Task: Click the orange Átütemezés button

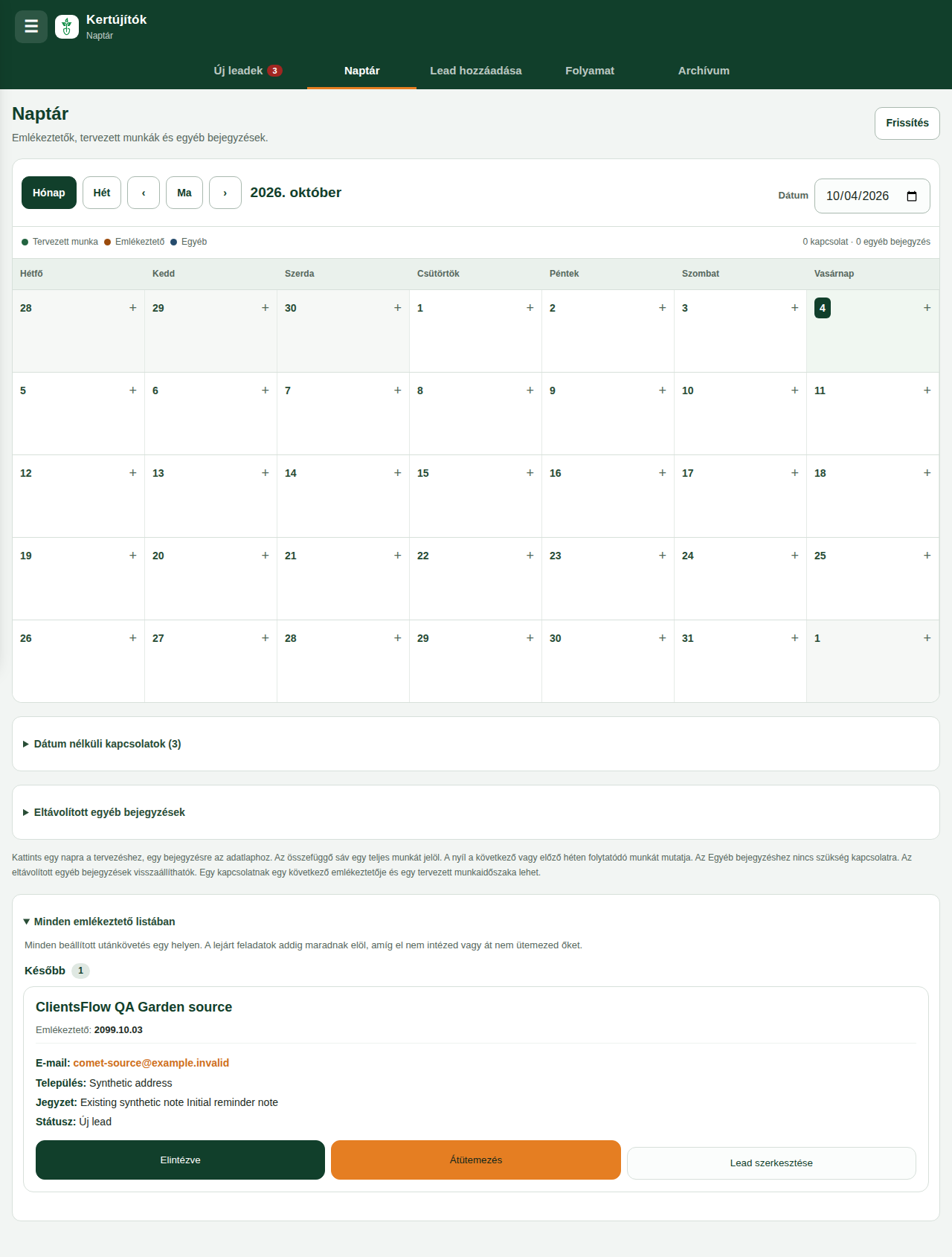Action: [x=476, y=1160]
